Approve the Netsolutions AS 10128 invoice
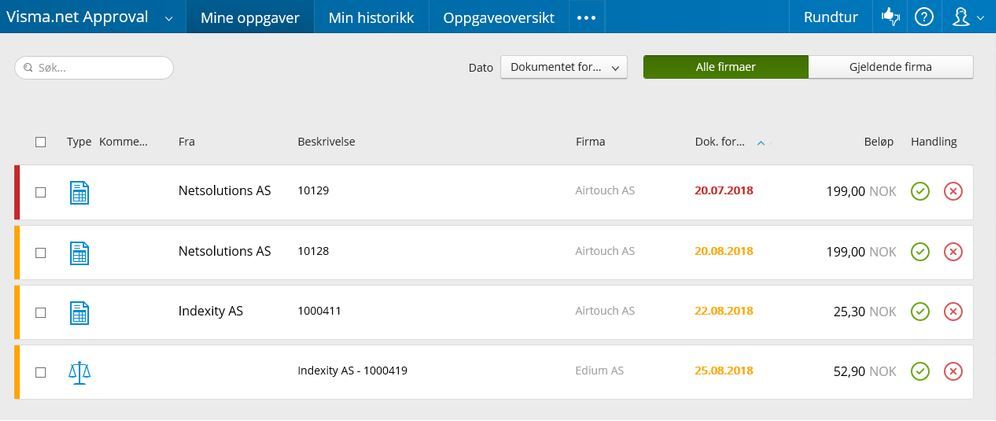Screen dimensions: 996x421 [x=920, y=252]
